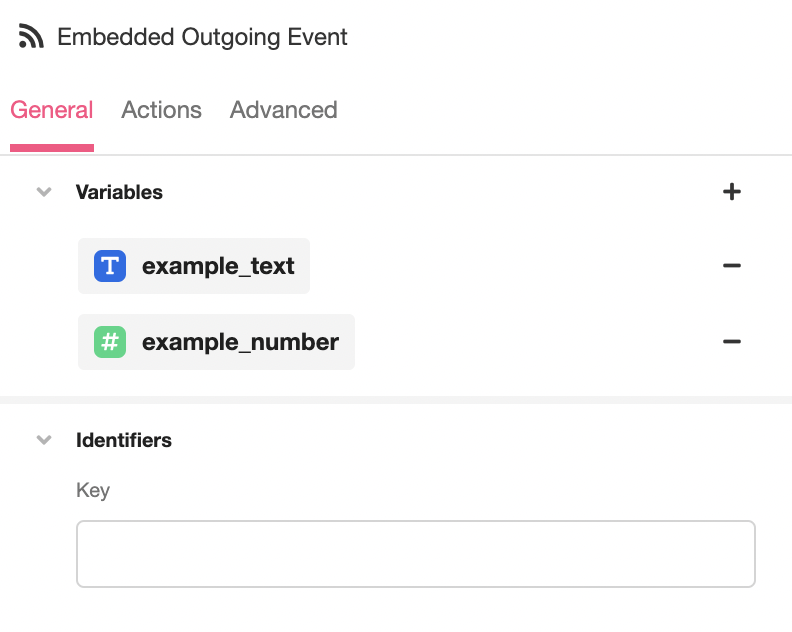Screen dimensions: 792x632
Task: Click the blue text type icon
Action: (x=110, y=266)
